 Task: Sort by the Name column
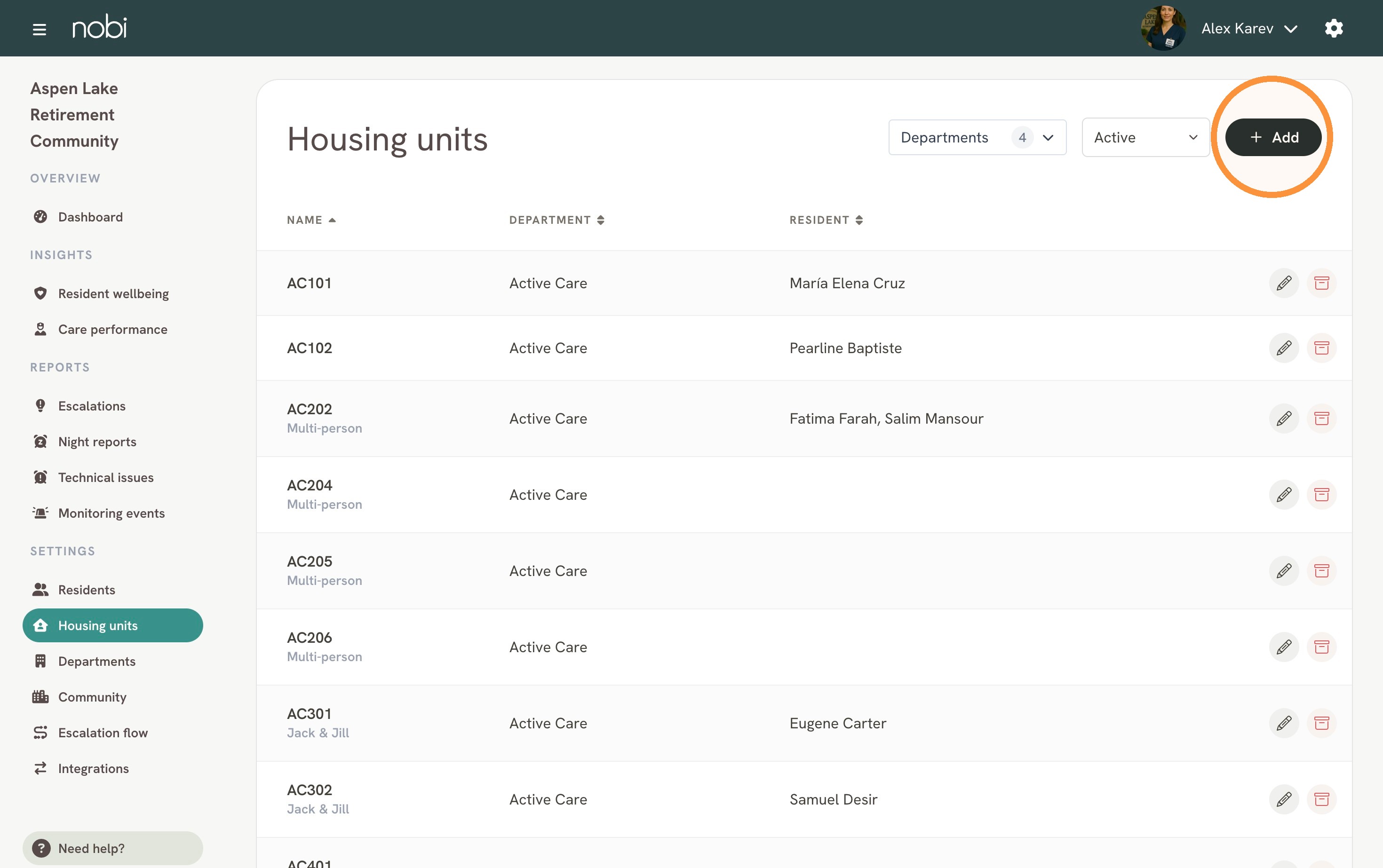click(311, 220)
